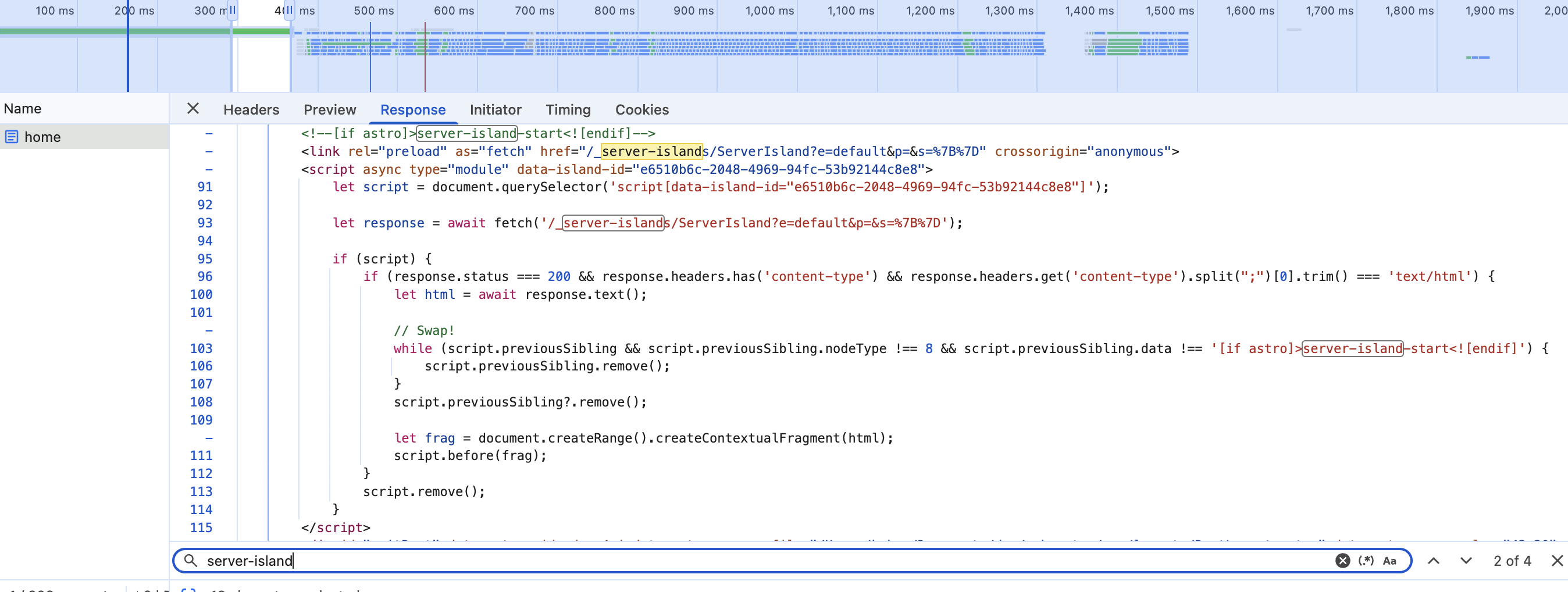Image resolution: width=1568 pixels, height=592 pixels.
Task: Switch to the Preview tab
Action: tap(329, 109)
